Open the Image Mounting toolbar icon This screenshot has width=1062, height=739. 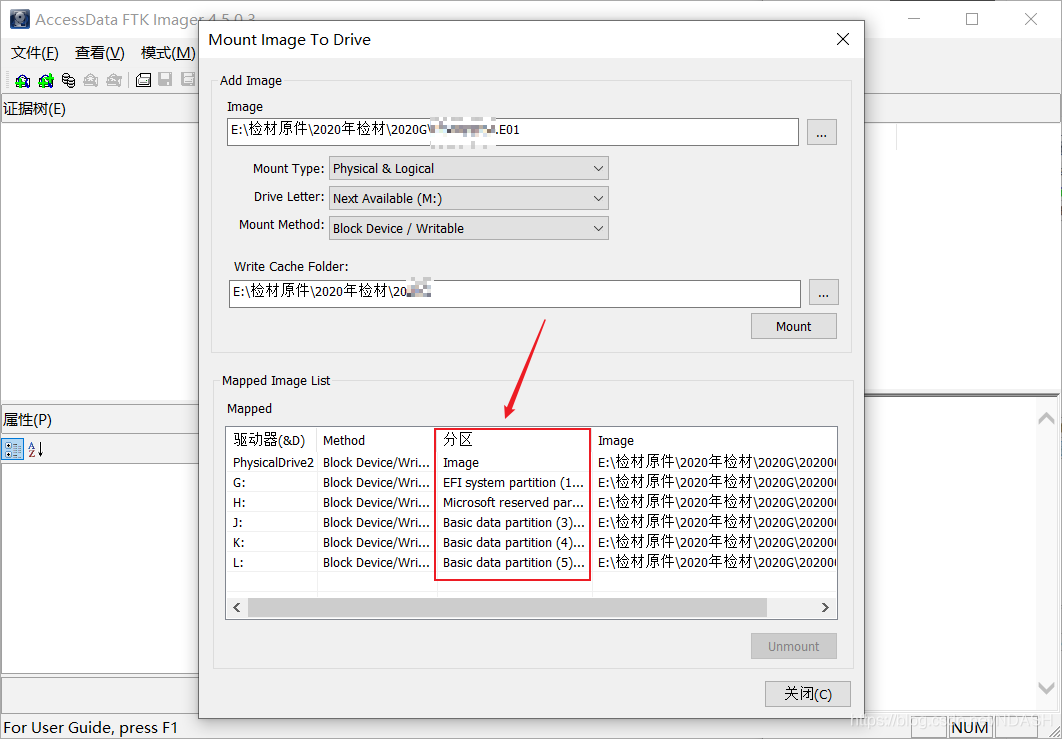click(68, 81)
